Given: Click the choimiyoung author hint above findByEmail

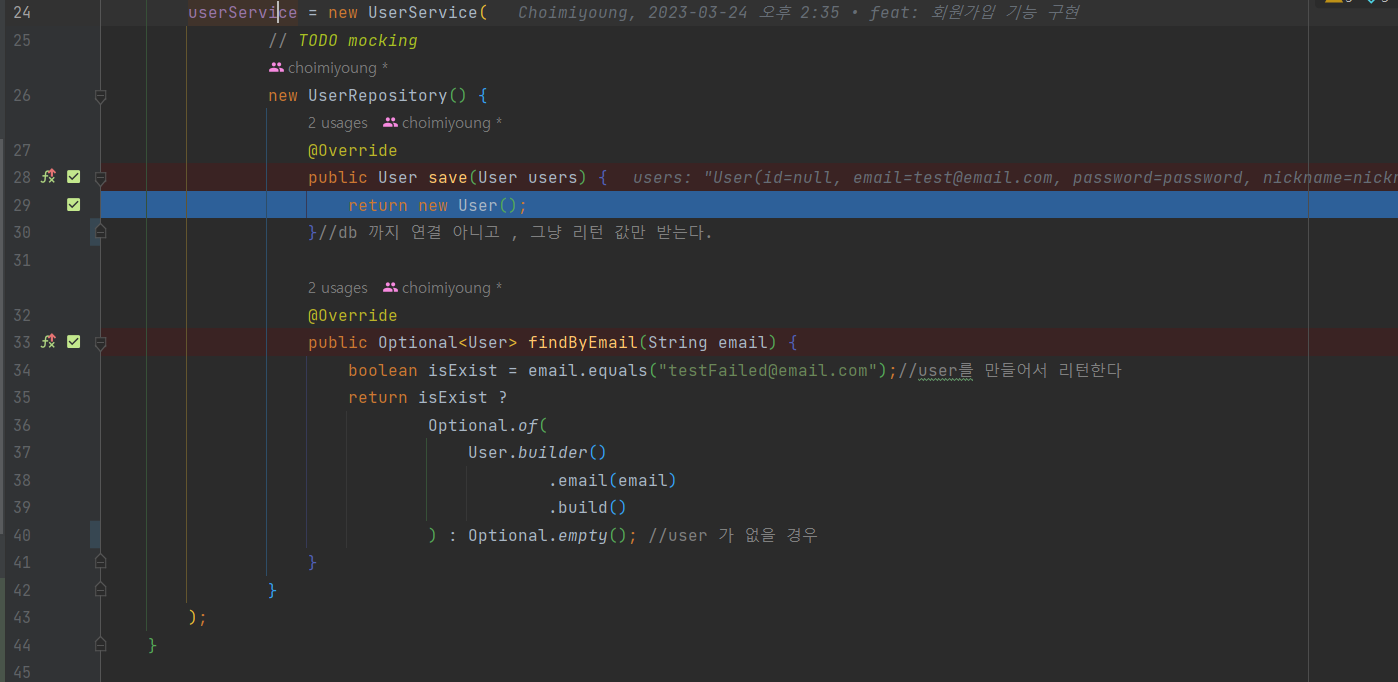Looking at the screenshot, I should (443, 288).
